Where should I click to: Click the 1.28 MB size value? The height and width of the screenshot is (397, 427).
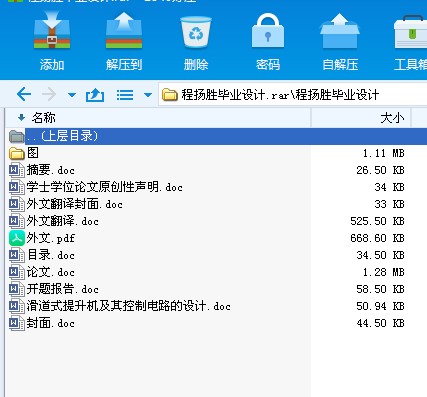[x=384, y=272]
